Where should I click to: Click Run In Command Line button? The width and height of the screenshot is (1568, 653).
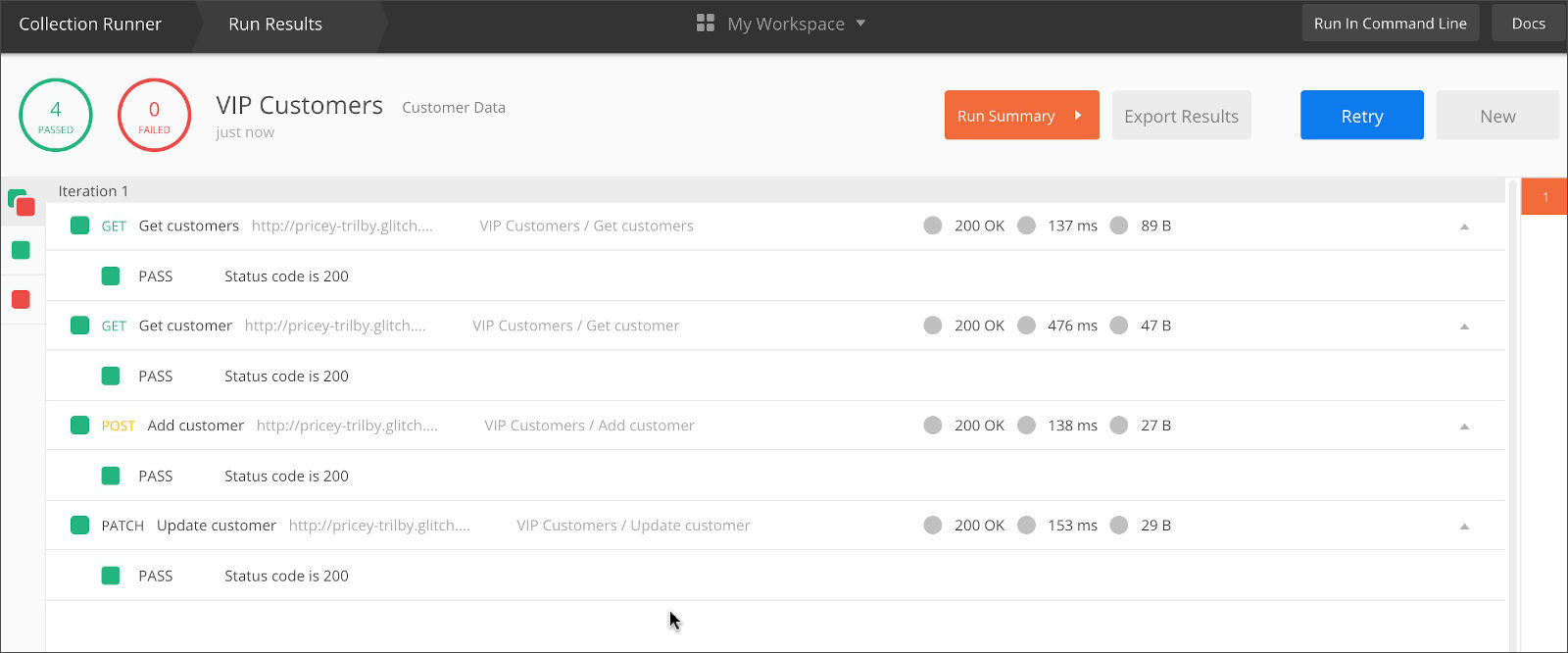coord(1390,24)
